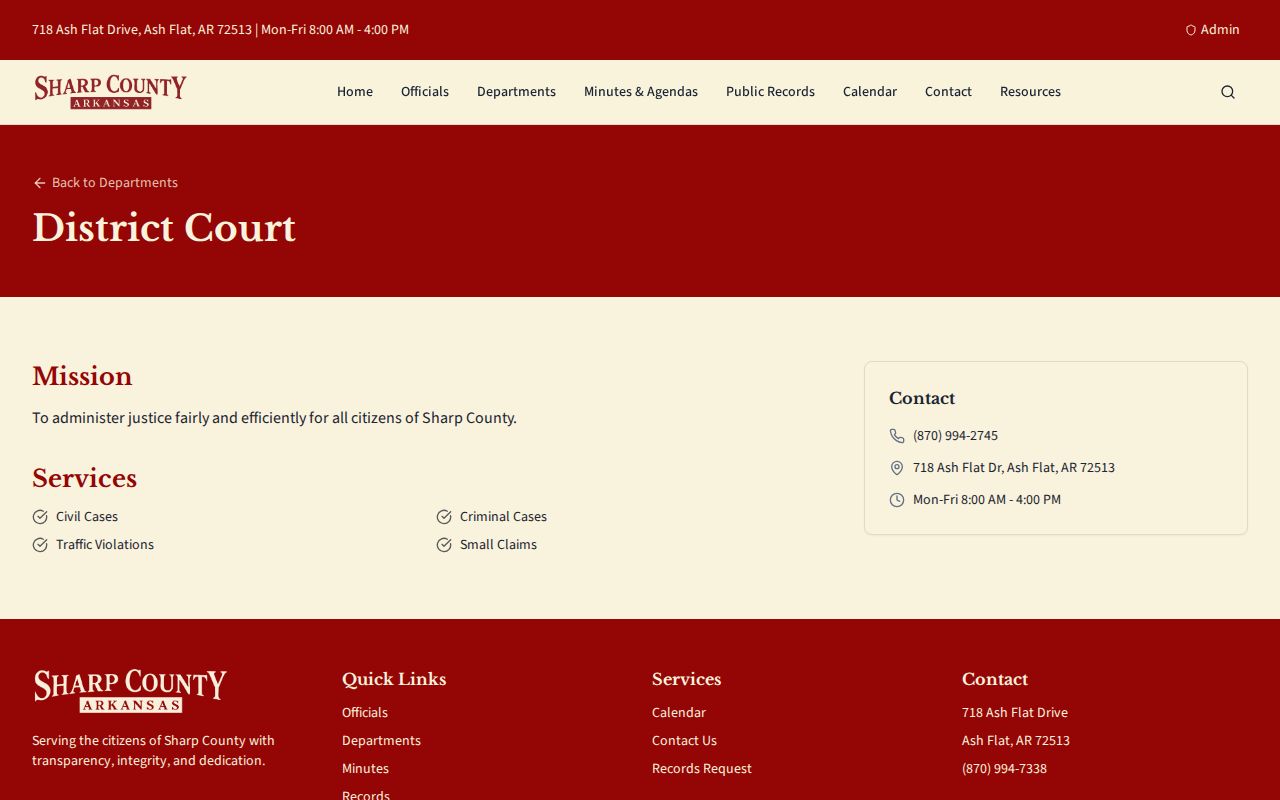Open the Calendar nav item
Screen dimensions: 1280x800
870,92
